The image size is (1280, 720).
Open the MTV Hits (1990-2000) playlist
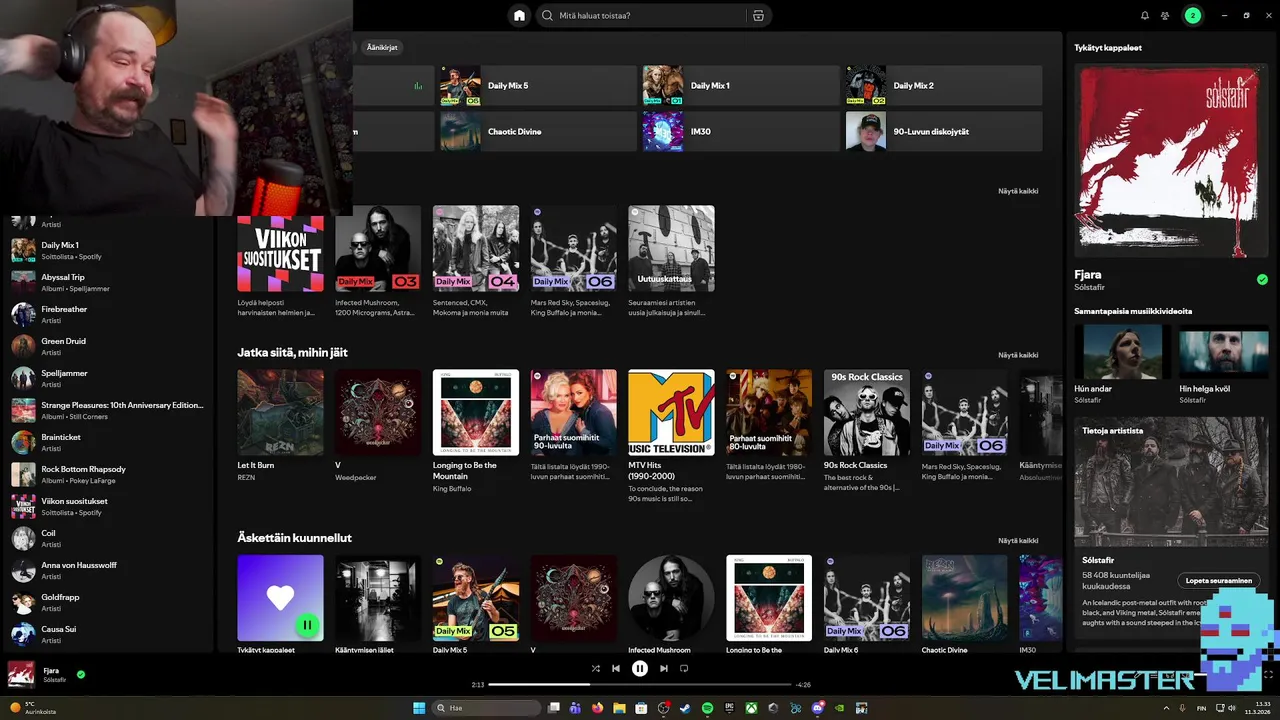tap(671, 413)
